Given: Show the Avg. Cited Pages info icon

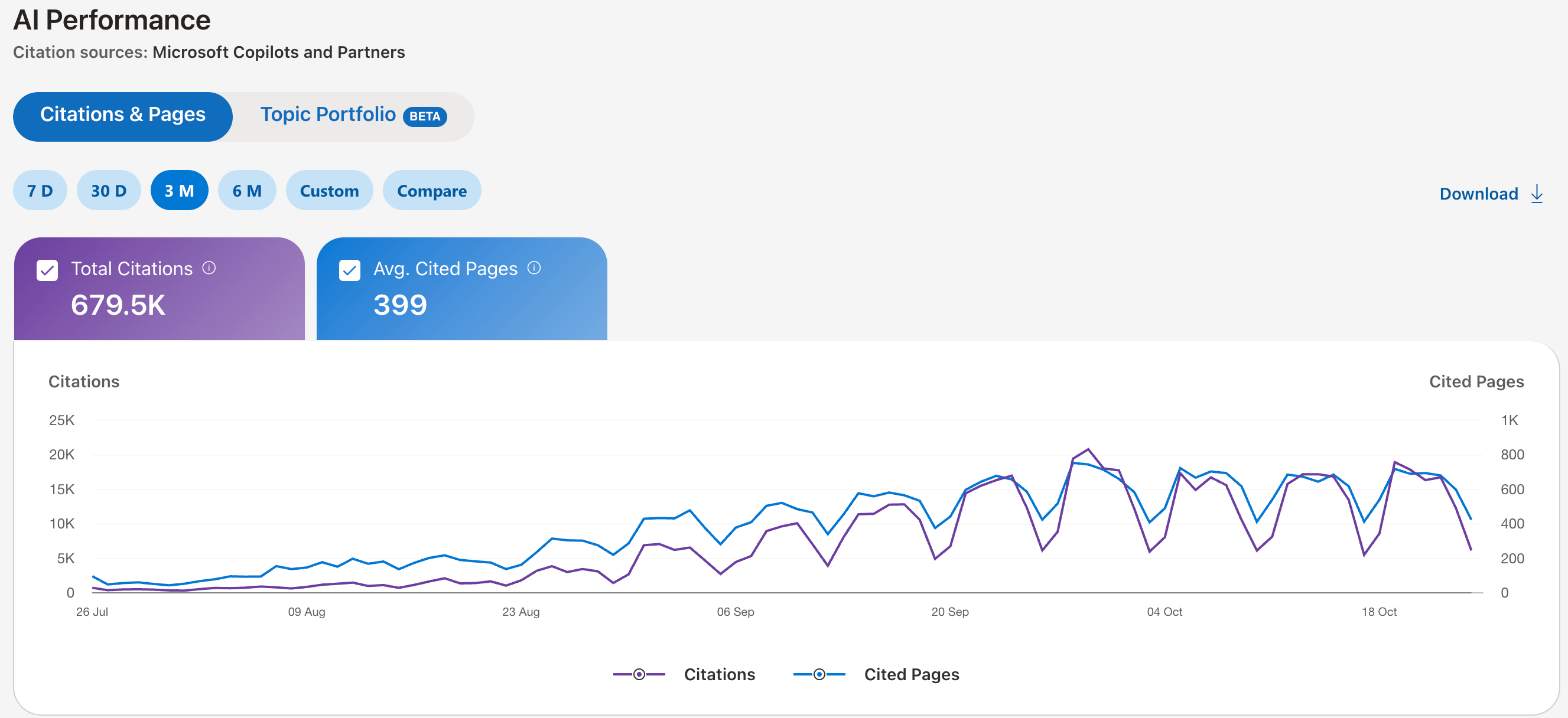Looking at the screenshot, I should (534, 268).
